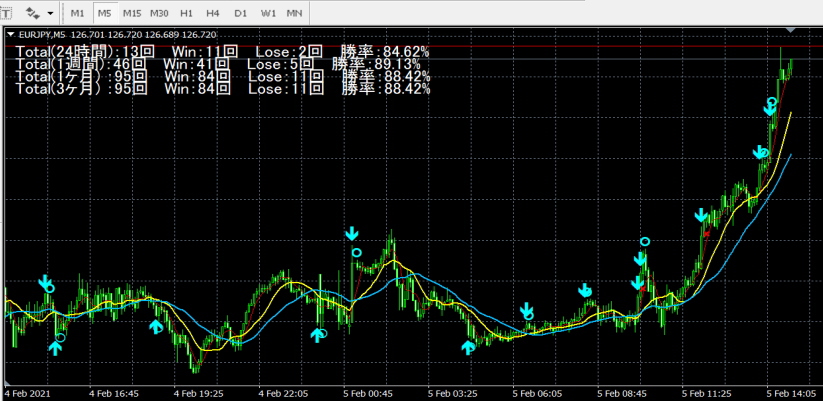
Task: Click the Total(1週間) statistics line
Action: [x=218, y=65]
